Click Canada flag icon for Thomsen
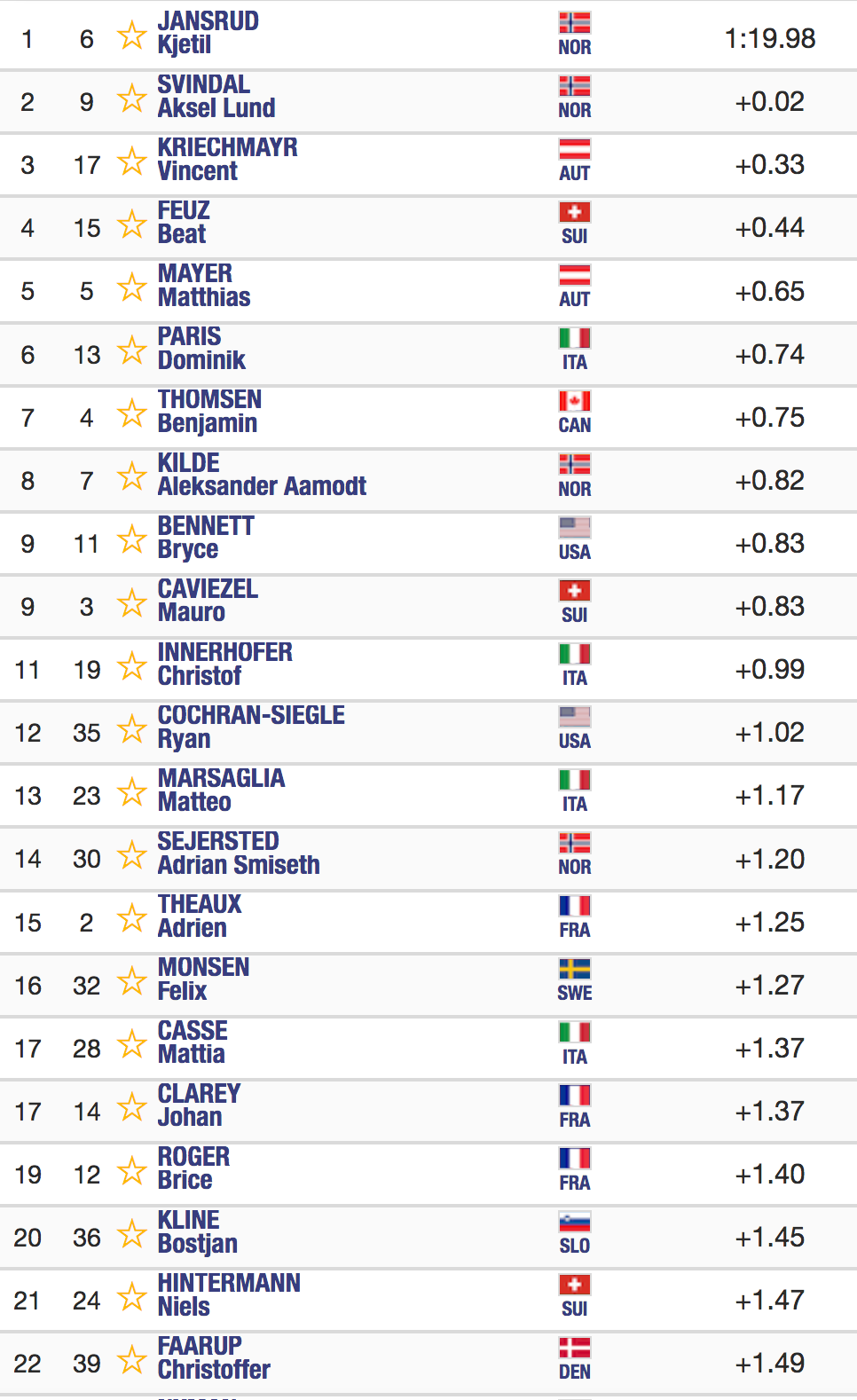The width and height of the screenshot is (857, 1400). [x=575, y=401]
